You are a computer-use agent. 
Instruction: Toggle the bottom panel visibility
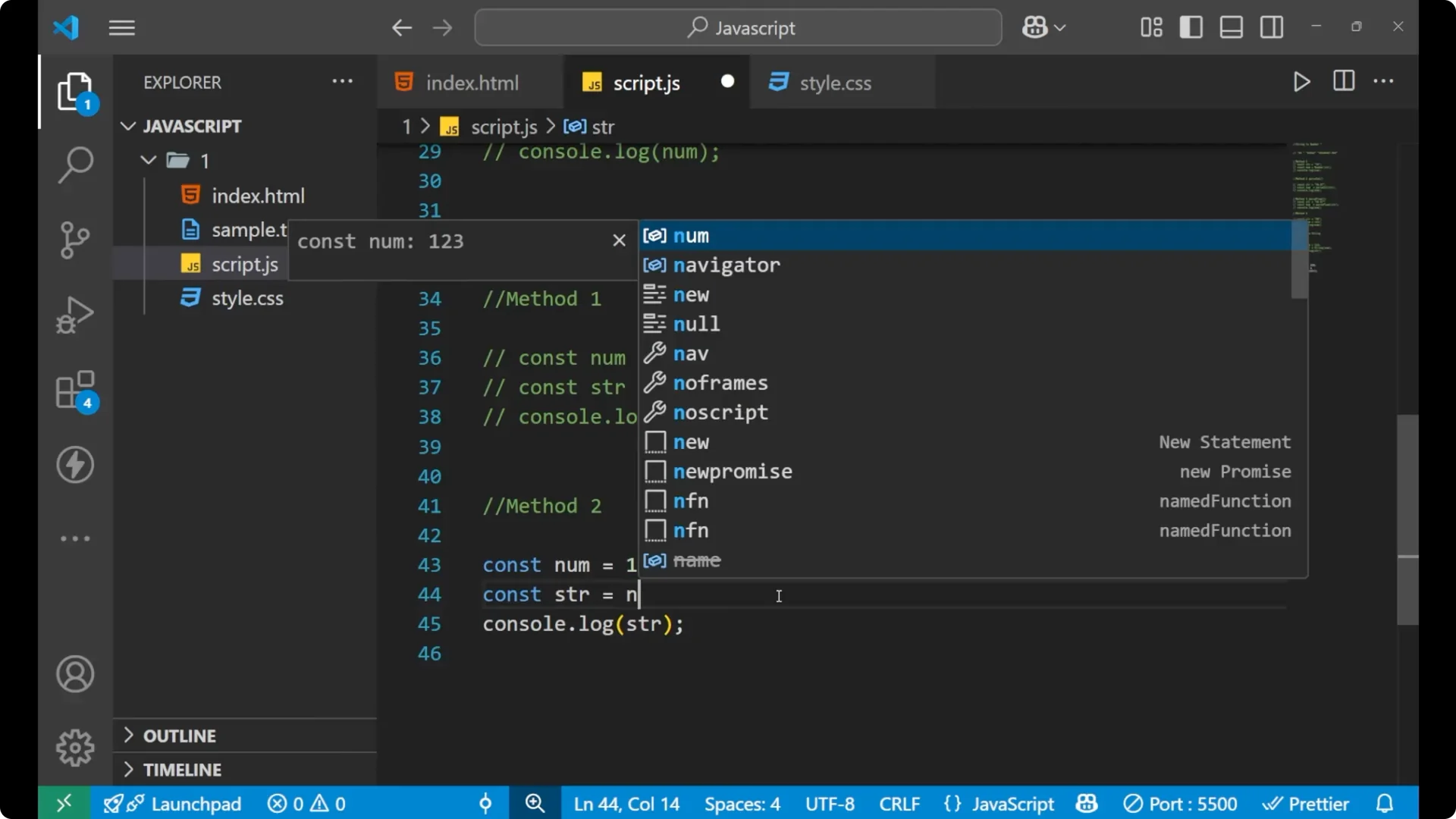tap(1231, 27)
